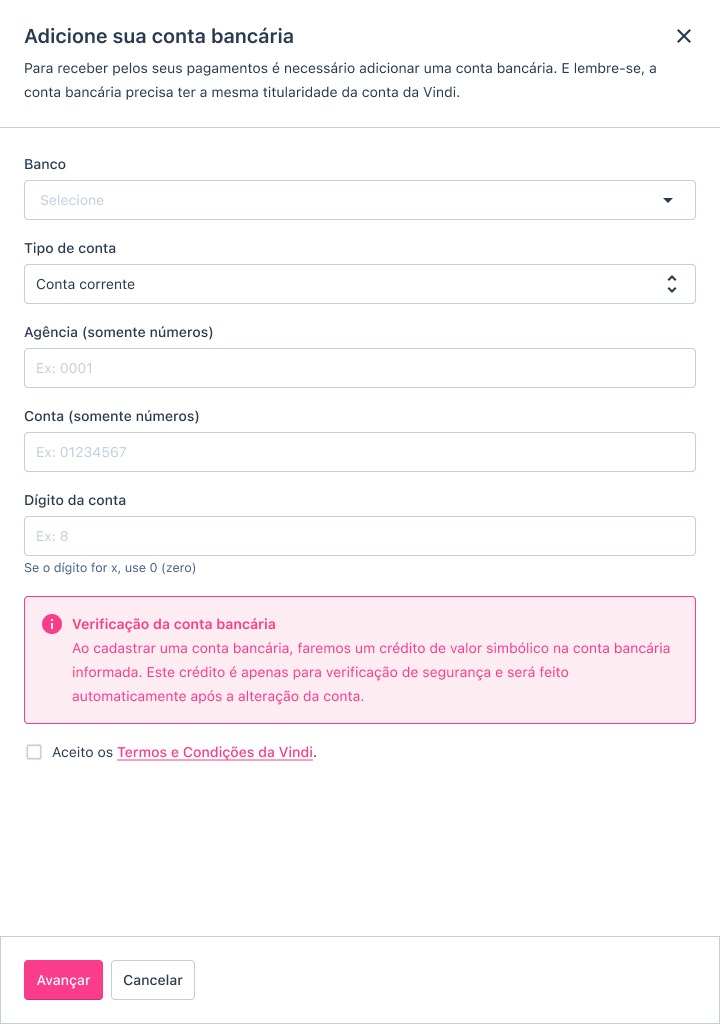The height and width of the screenshot is (1024, 720).
Task: Open Termos e Condições da Vindi link
Action: pyautogui.click(x=215, y=752)
